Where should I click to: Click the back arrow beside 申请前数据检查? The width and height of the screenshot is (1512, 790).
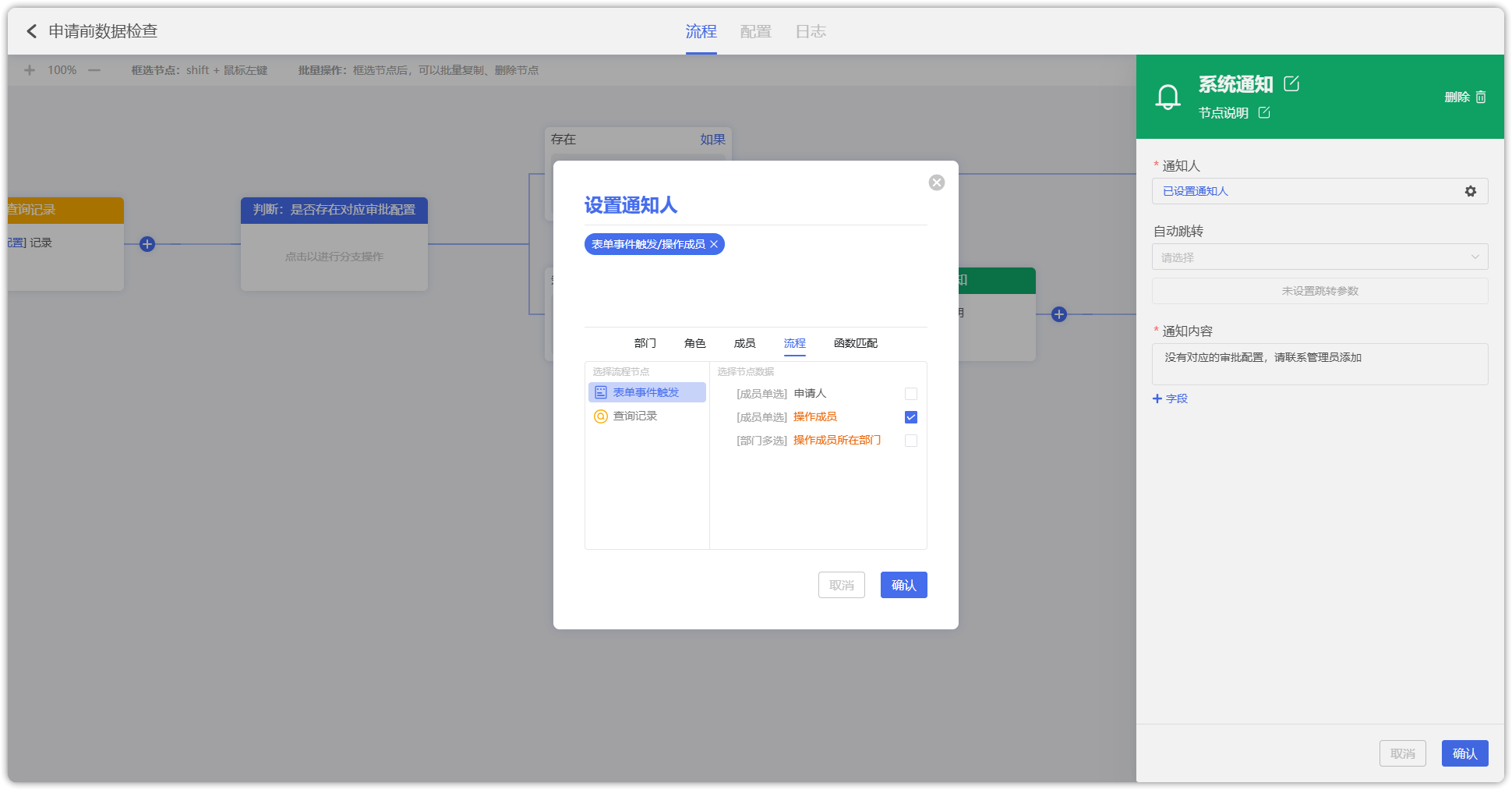point(31,31)
